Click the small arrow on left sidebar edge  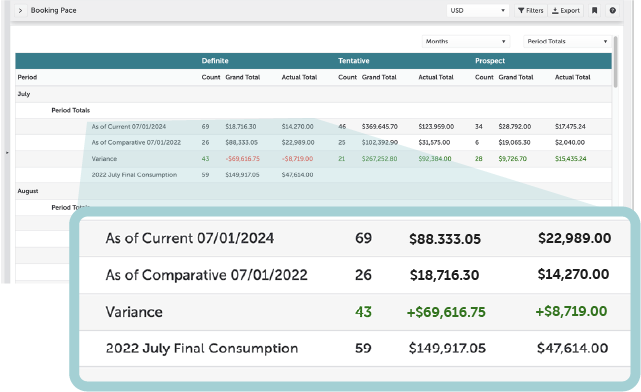pos(7,153)
